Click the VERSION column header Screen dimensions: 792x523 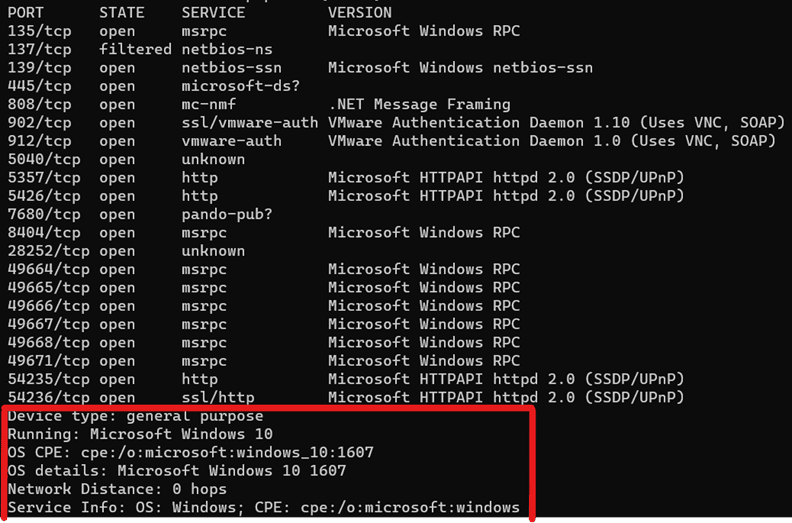click(360, 13)
